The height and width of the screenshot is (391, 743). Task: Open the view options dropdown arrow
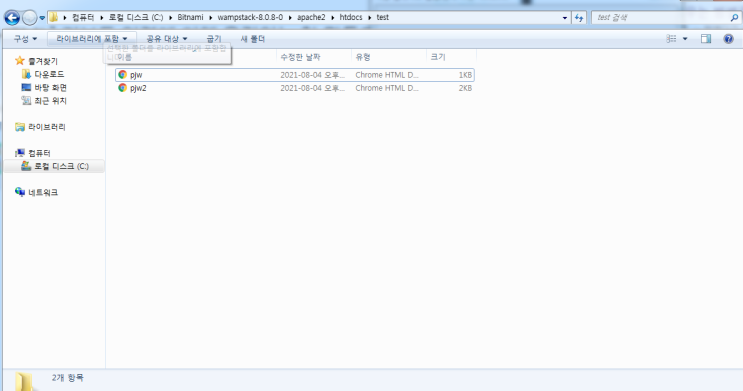(x=685, y=39)
